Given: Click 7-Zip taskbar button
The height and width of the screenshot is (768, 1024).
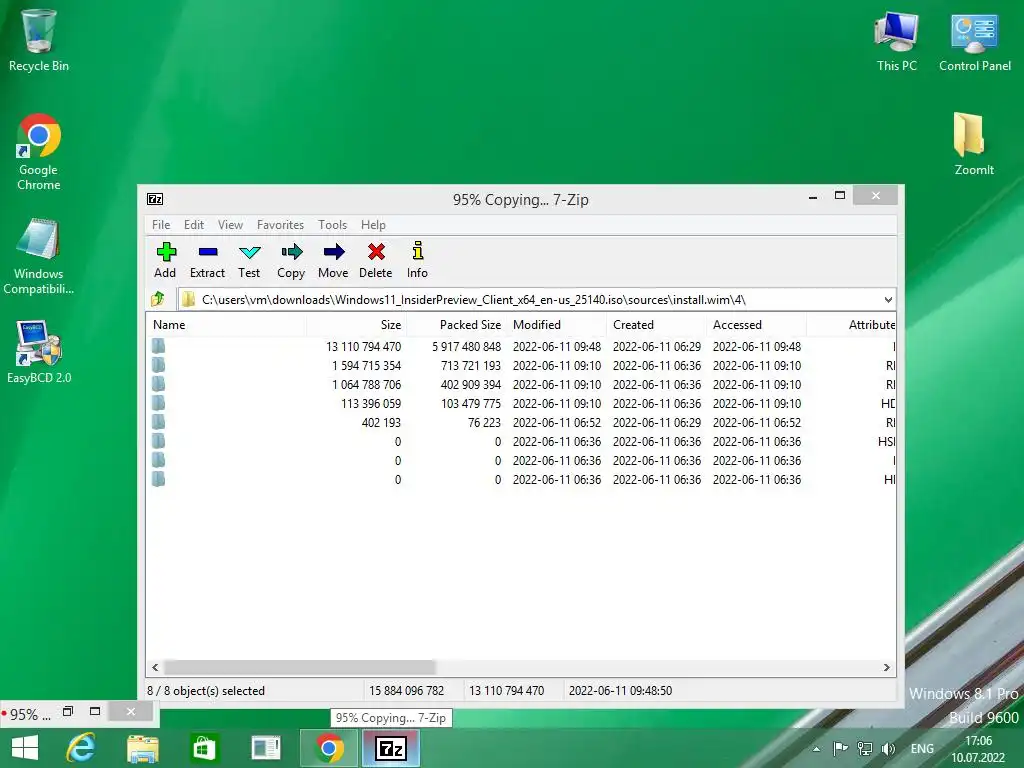Looking at the screenshot, I should (391, 748).
